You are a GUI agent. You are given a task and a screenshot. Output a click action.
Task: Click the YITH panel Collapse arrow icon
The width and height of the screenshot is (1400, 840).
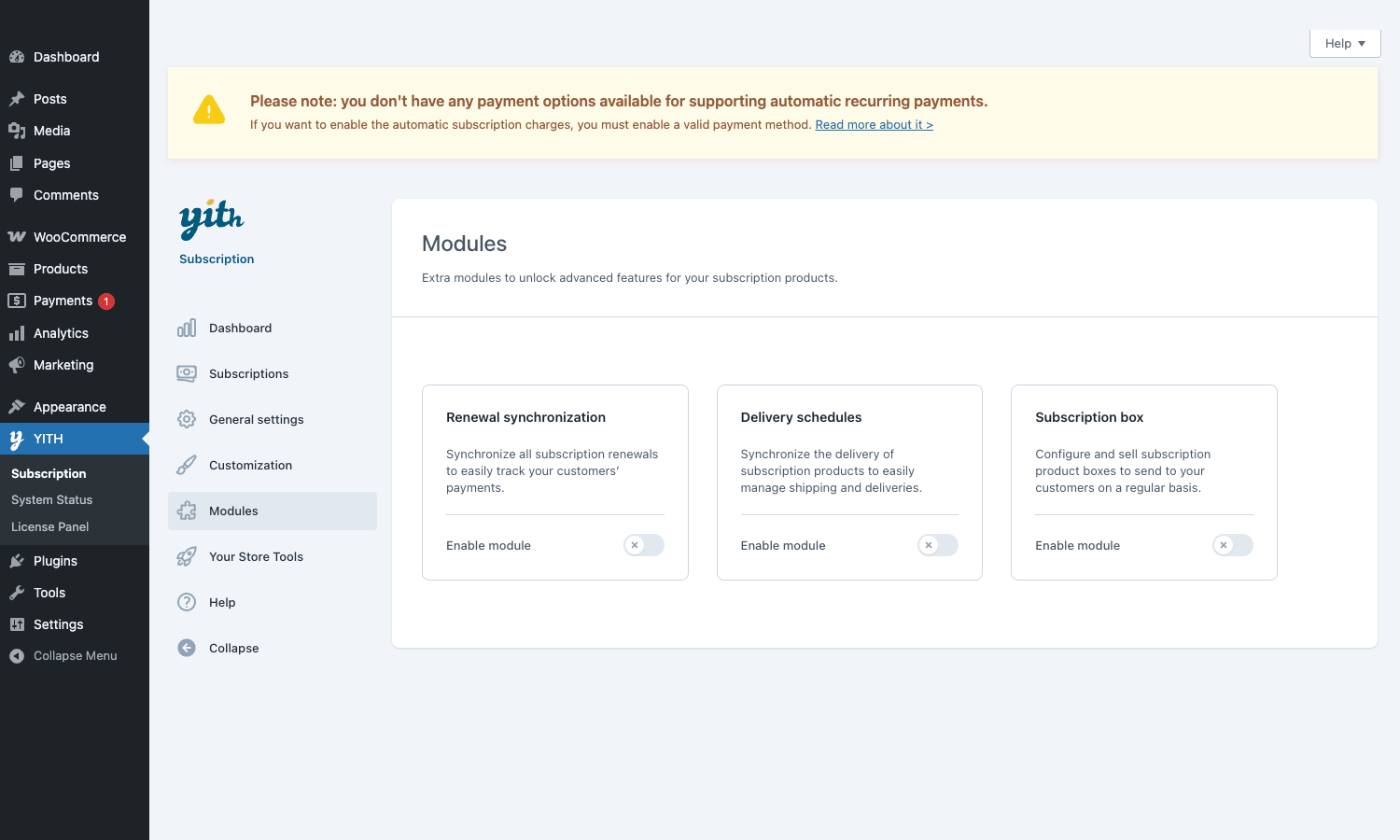[x=187, y=648]
